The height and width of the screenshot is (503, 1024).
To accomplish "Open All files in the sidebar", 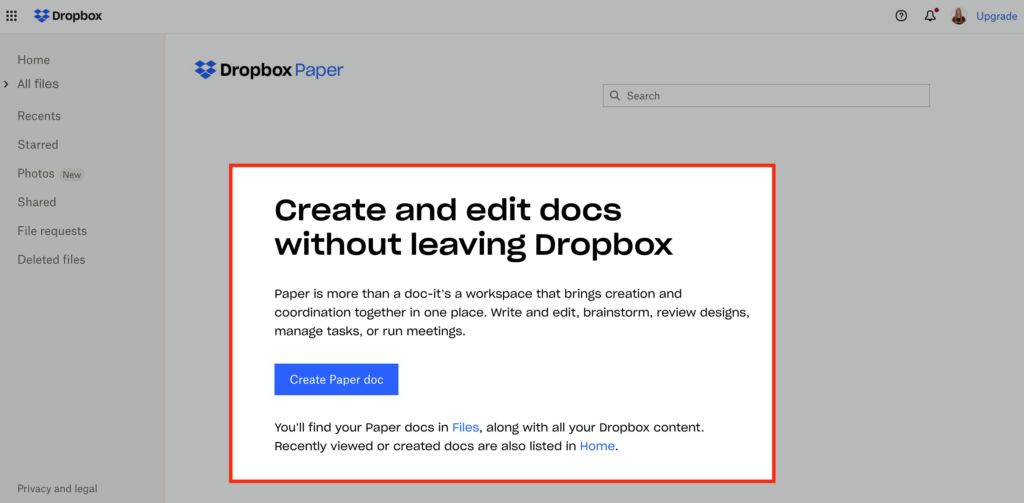I will click(38, 84).
